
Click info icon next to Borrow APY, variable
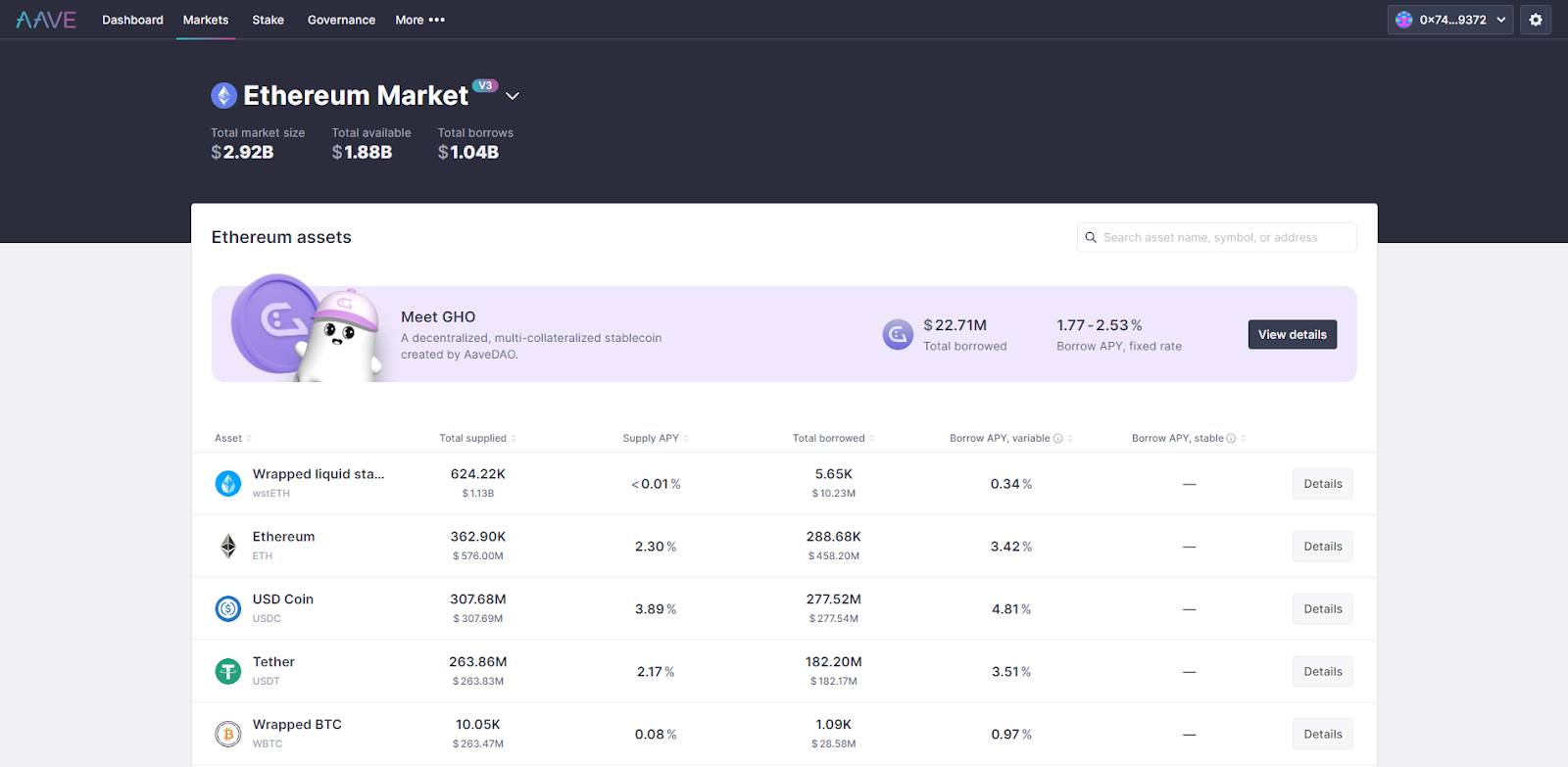[1057, 438]
